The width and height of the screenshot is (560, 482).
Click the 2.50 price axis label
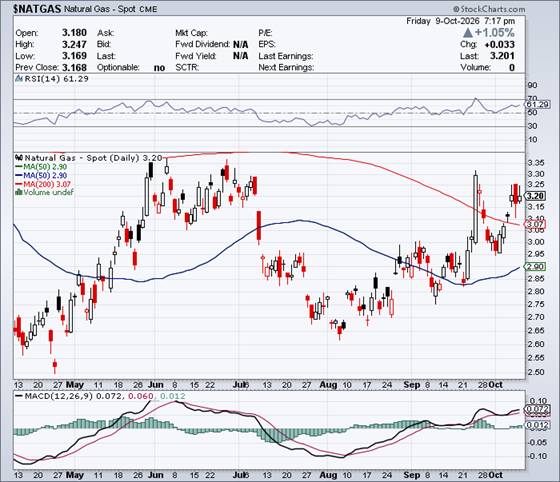click(x=536, y=372)
